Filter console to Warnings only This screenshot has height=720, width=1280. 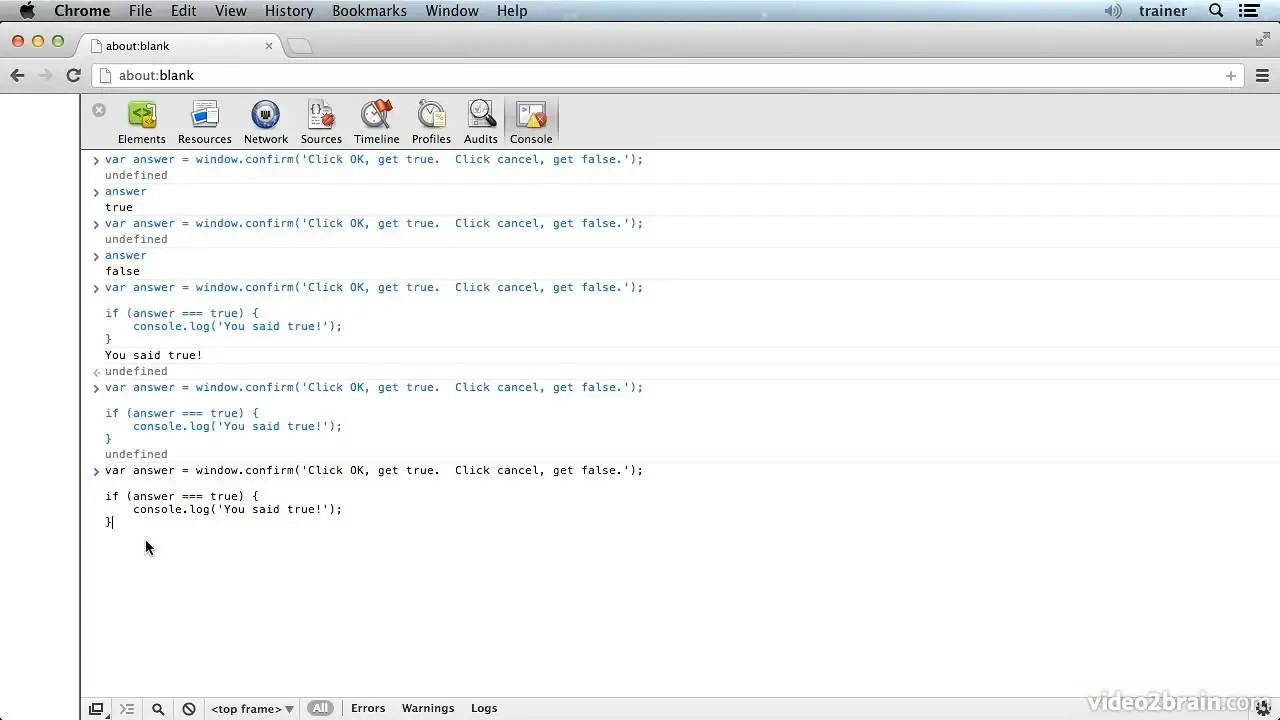[x=428, y=708]
